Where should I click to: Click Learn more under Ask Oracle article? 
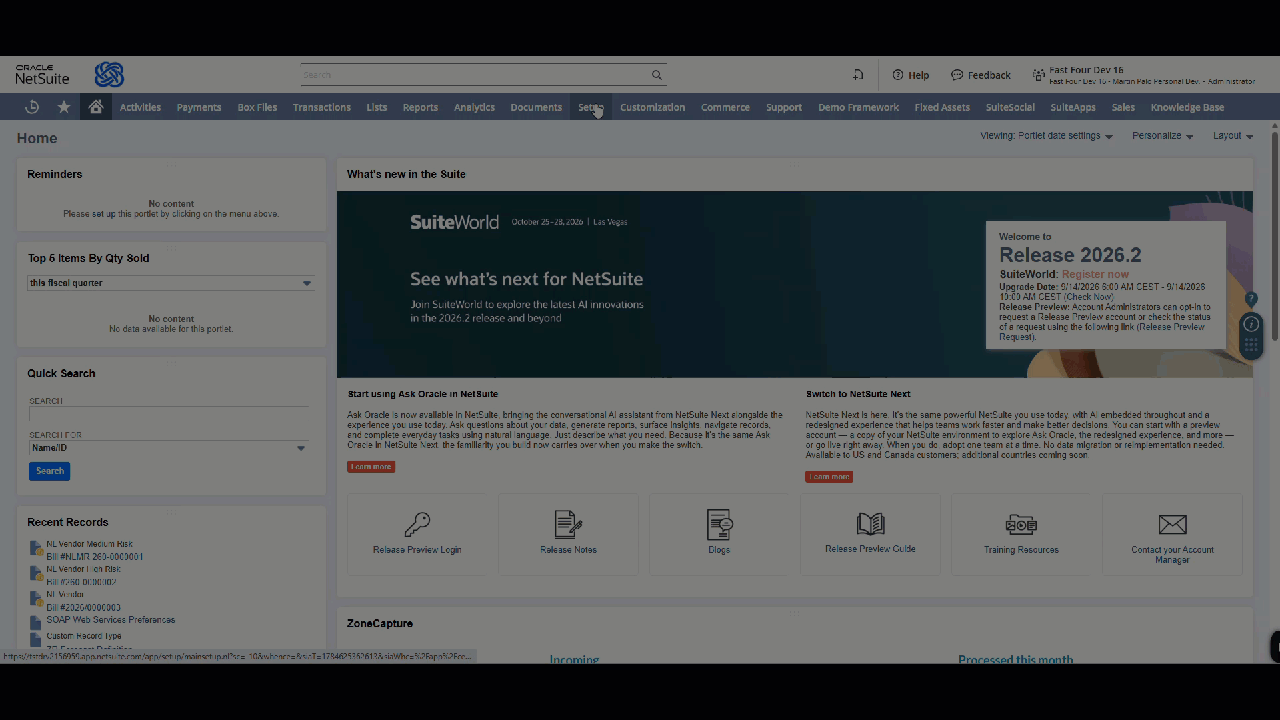click(x=371, y=467)
